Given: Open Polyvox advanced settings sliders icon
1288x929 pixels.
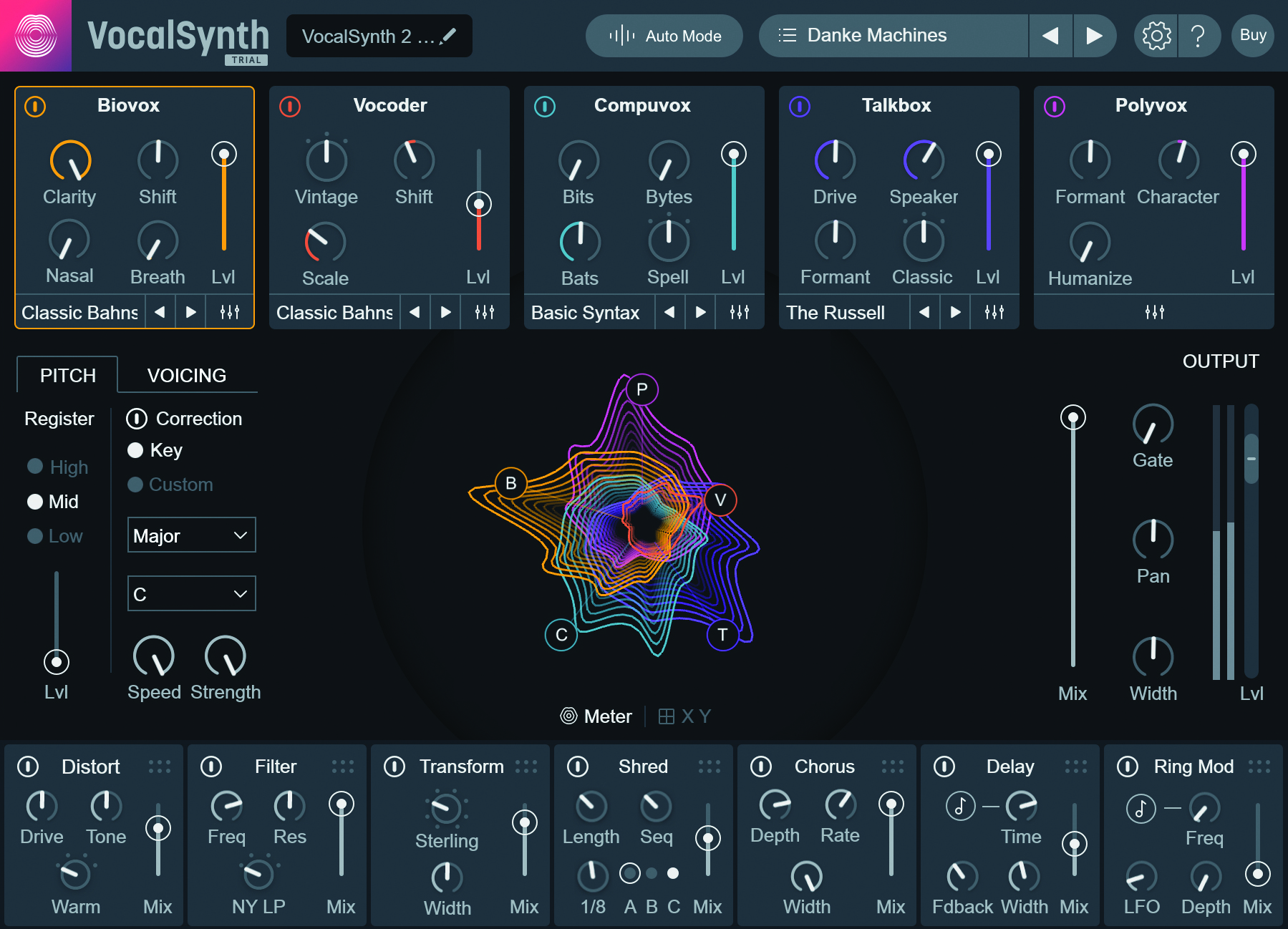Looking at the screenshot, I should click(x=1155, y=312).
